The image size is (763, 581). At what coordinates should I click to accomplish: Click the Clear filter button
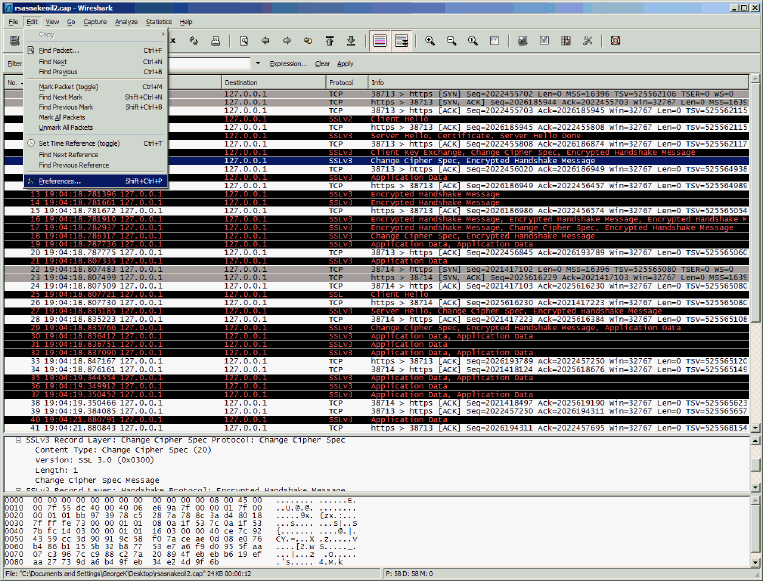tap(322, 63)
